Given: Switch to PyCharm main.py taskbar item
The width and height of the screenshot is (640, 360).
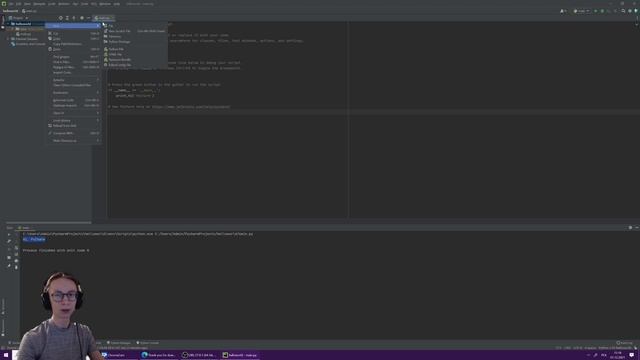Looking at the screenshot, I should pyautogui.click(x=240, y=355).
